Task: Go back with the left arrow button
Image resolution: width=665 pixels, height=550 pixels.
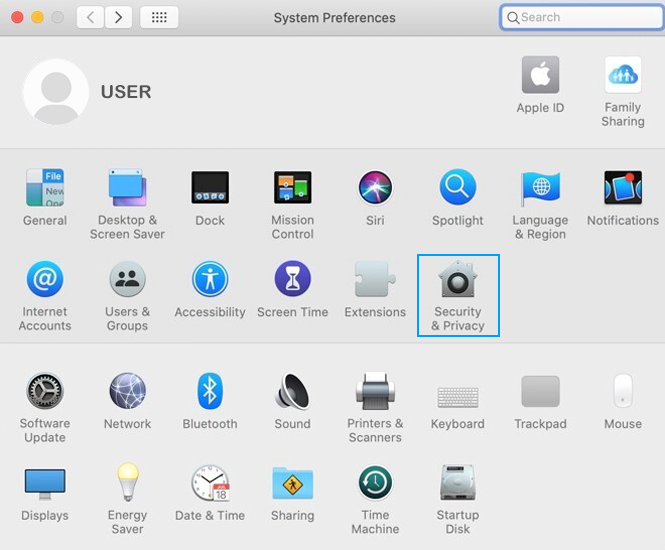Action: (x=90, y=17)
